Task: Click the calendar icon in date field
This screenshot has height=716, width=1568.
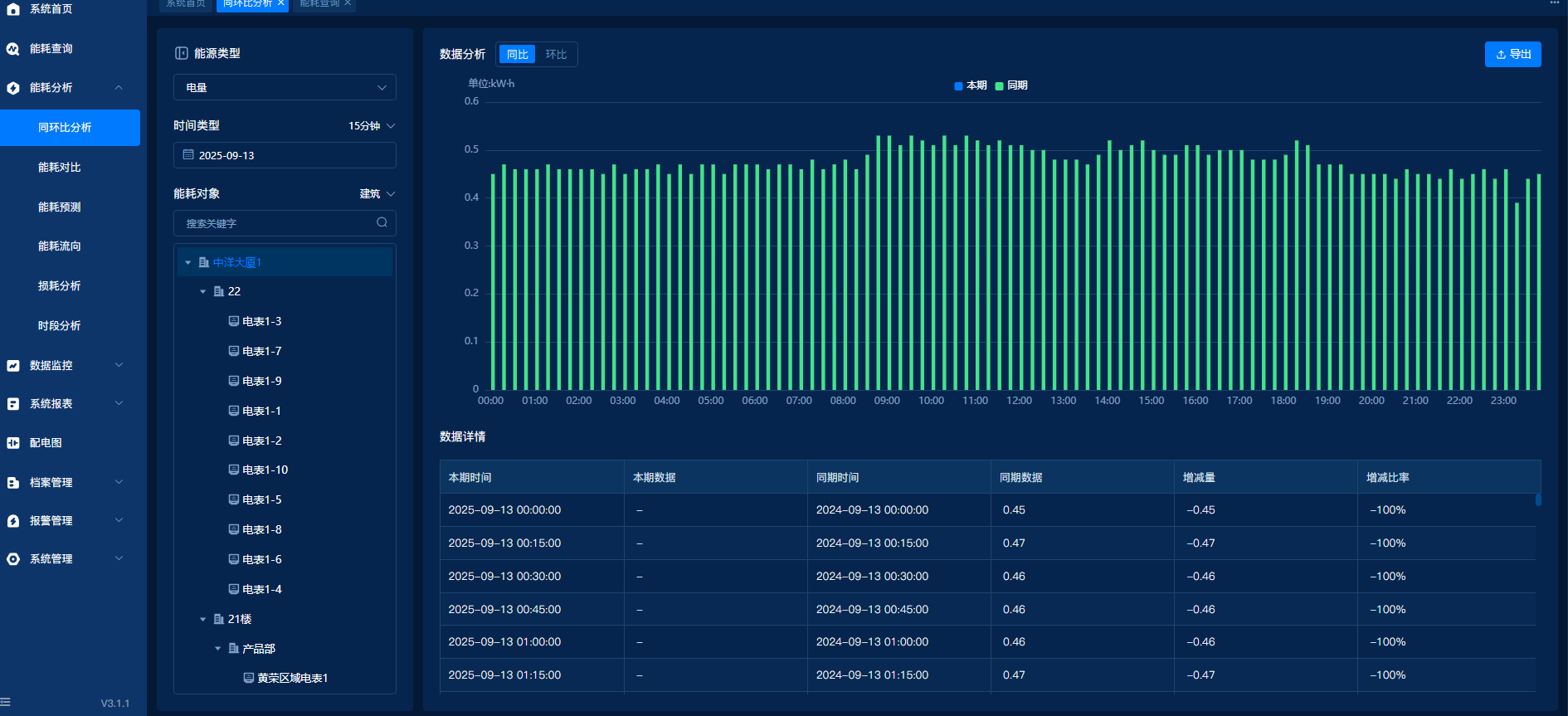Action: pyautogui.click(x=188, y=155)
